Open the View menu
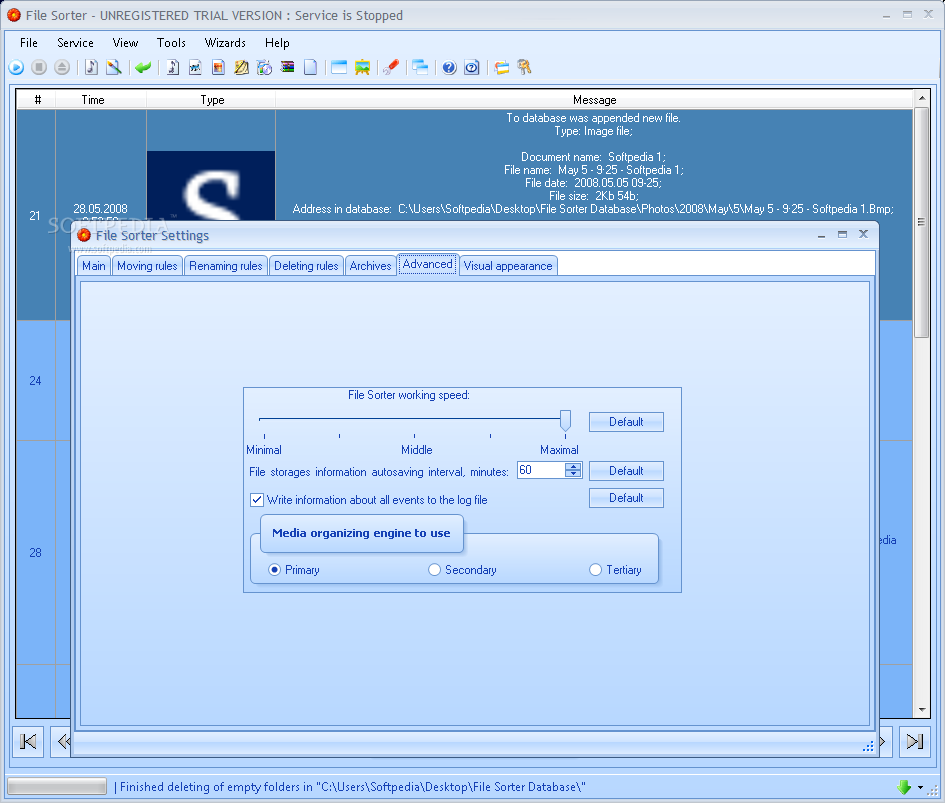 tap(125, 43)
